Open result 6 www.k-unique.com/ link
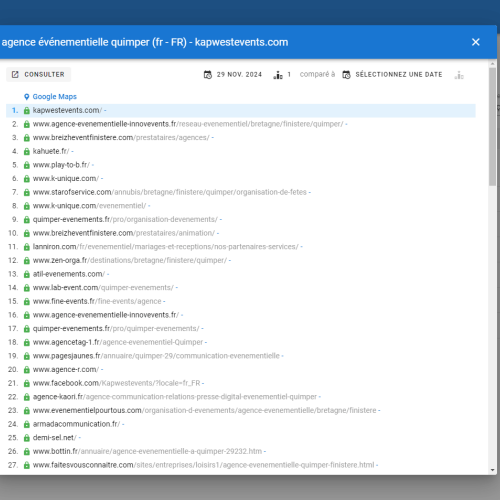500x500 pixels. tap(66, 179)
